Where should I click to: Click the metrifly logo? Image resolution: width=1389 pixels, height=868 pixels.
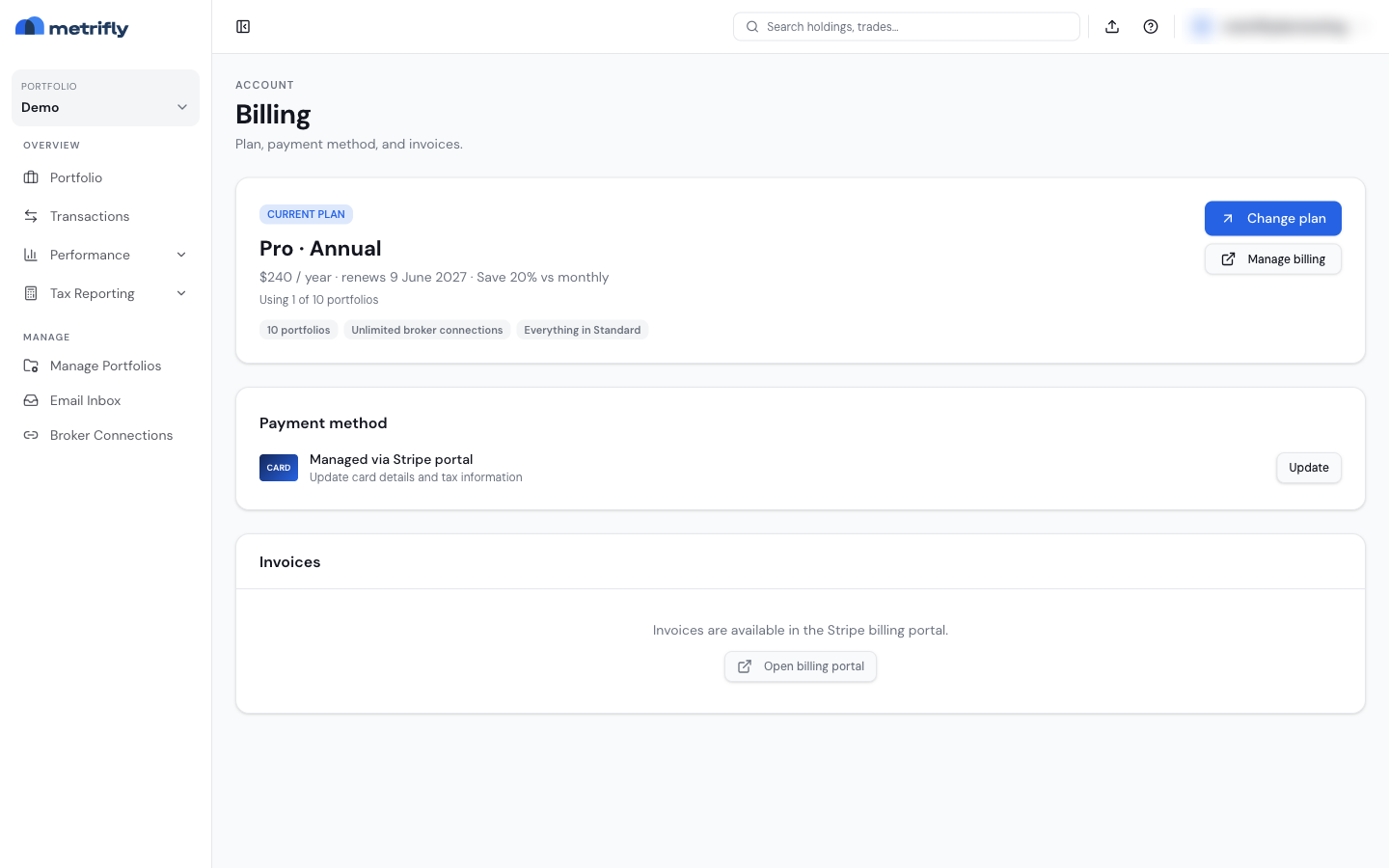click(72, 27)
